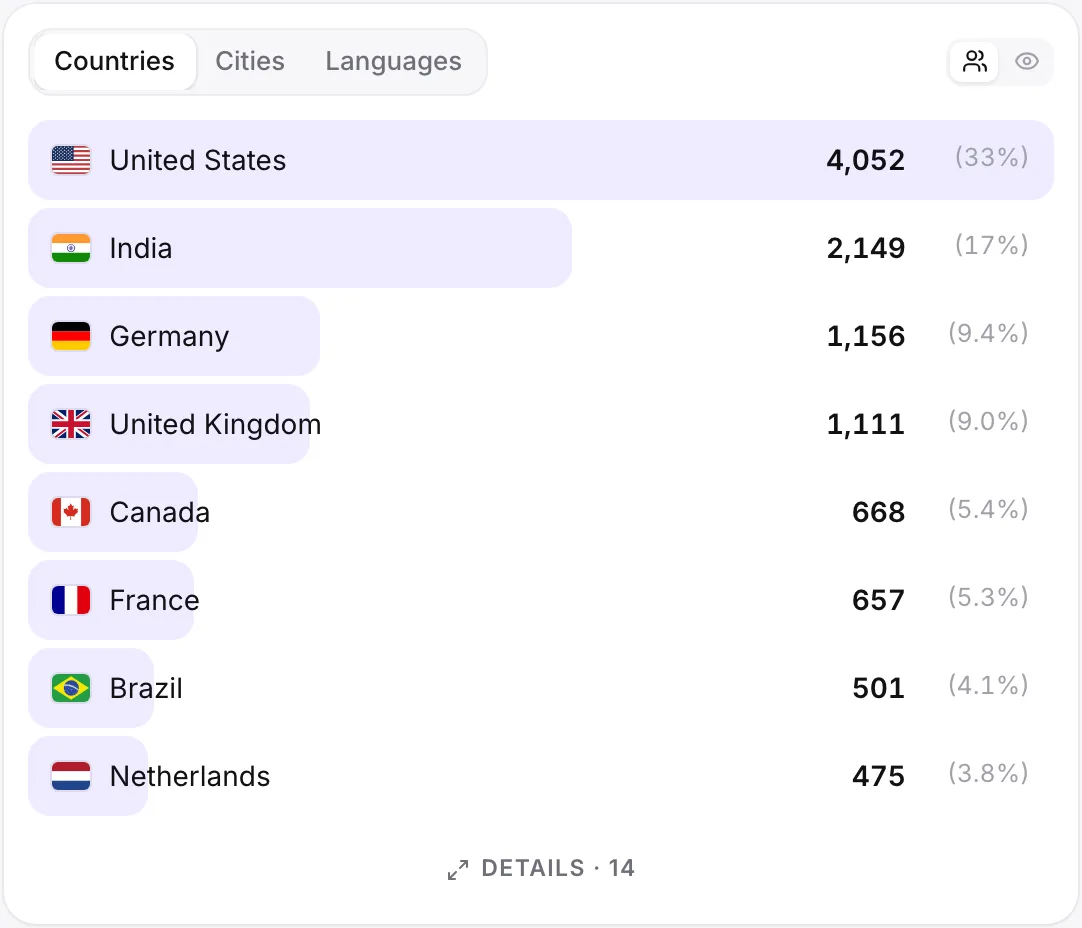Click the 1,111 visitor count
This screenshot has height=928, width=1082.
pos(865,424)
